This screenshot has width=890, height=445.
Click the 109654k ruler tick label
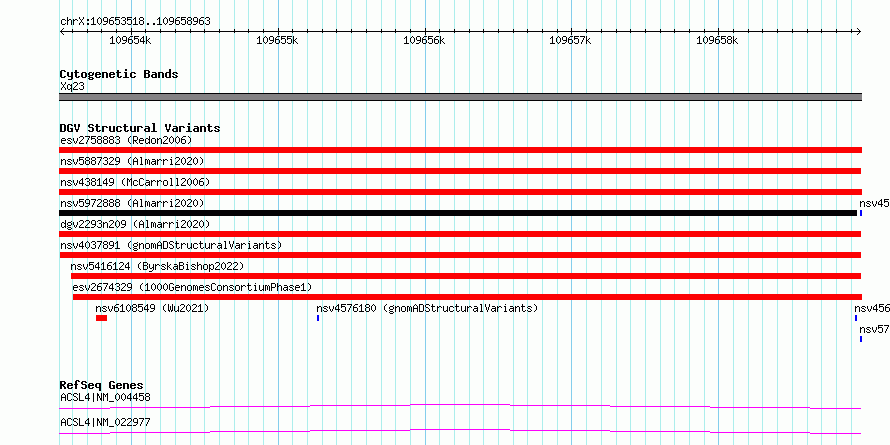coord(131,40)
